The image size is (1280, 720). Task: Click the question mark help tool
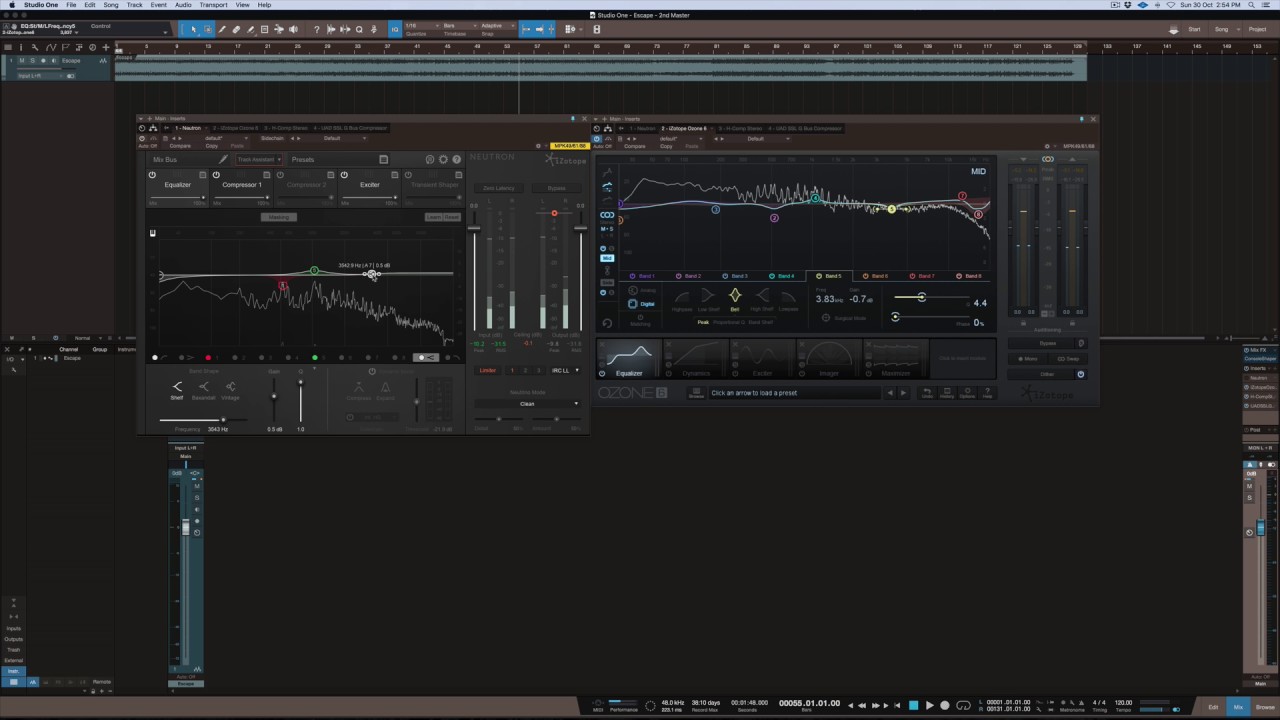coord(317,30)
